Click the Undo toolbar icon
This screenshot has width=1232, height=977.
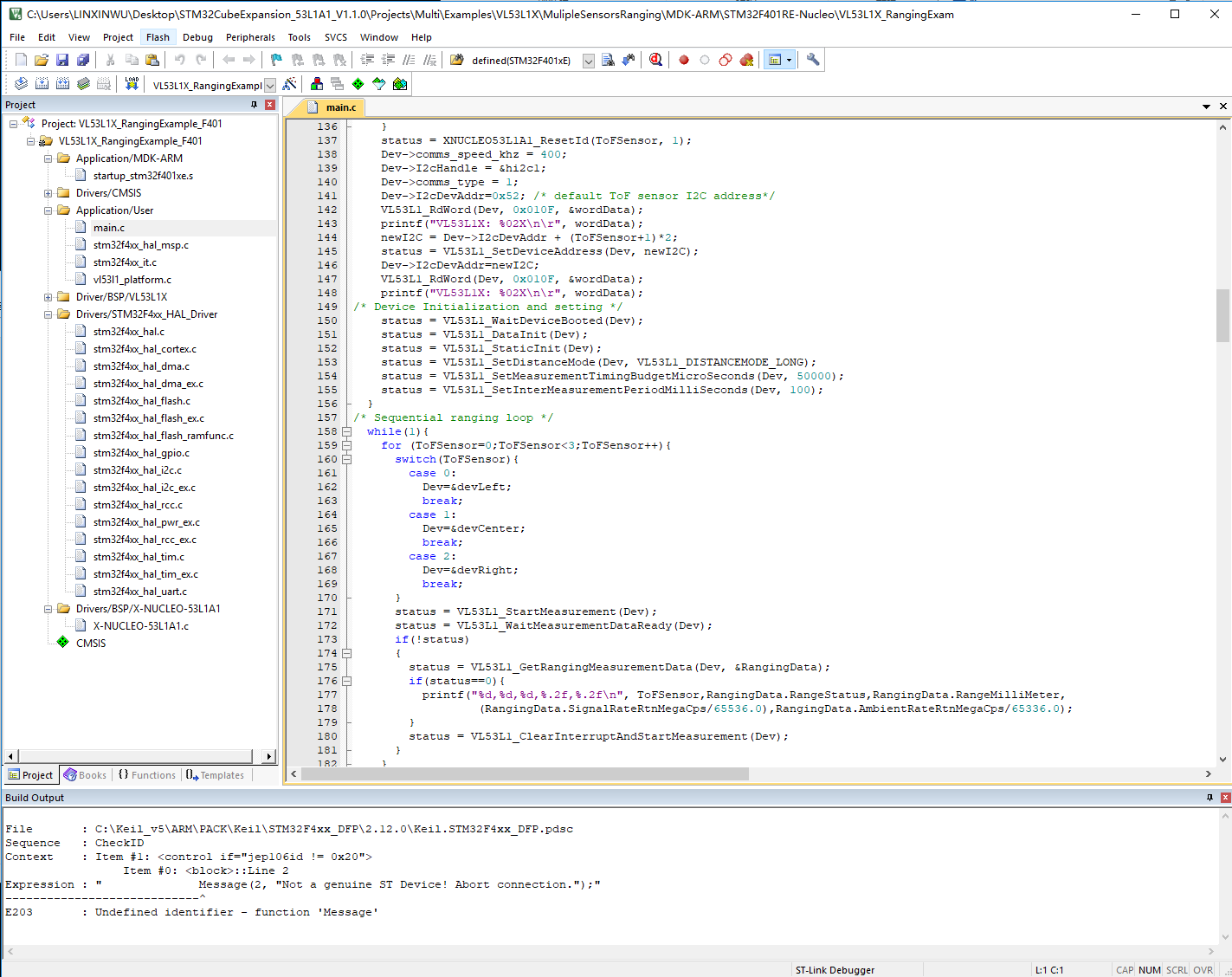click(x=180, y=60)
